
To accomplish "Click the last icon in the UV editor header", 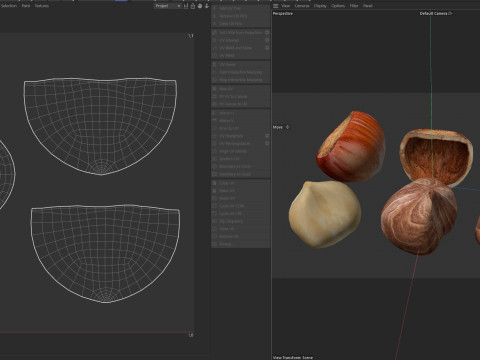I will click(x=207, y=6).
